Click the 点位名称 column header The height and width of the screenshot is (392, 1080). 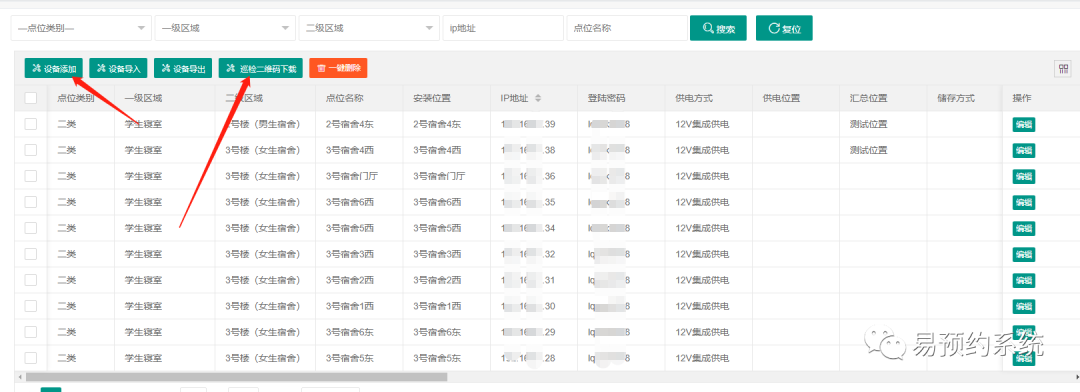pyautogui.click(x=344, y=98)
